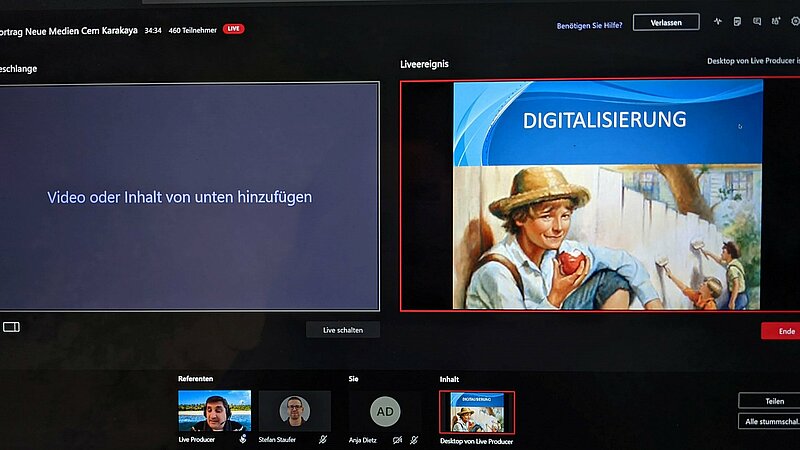Select Desktop von Live Producer content thumbnail
The width and height of the screenshot is (800, 450).
coord(477,412)
